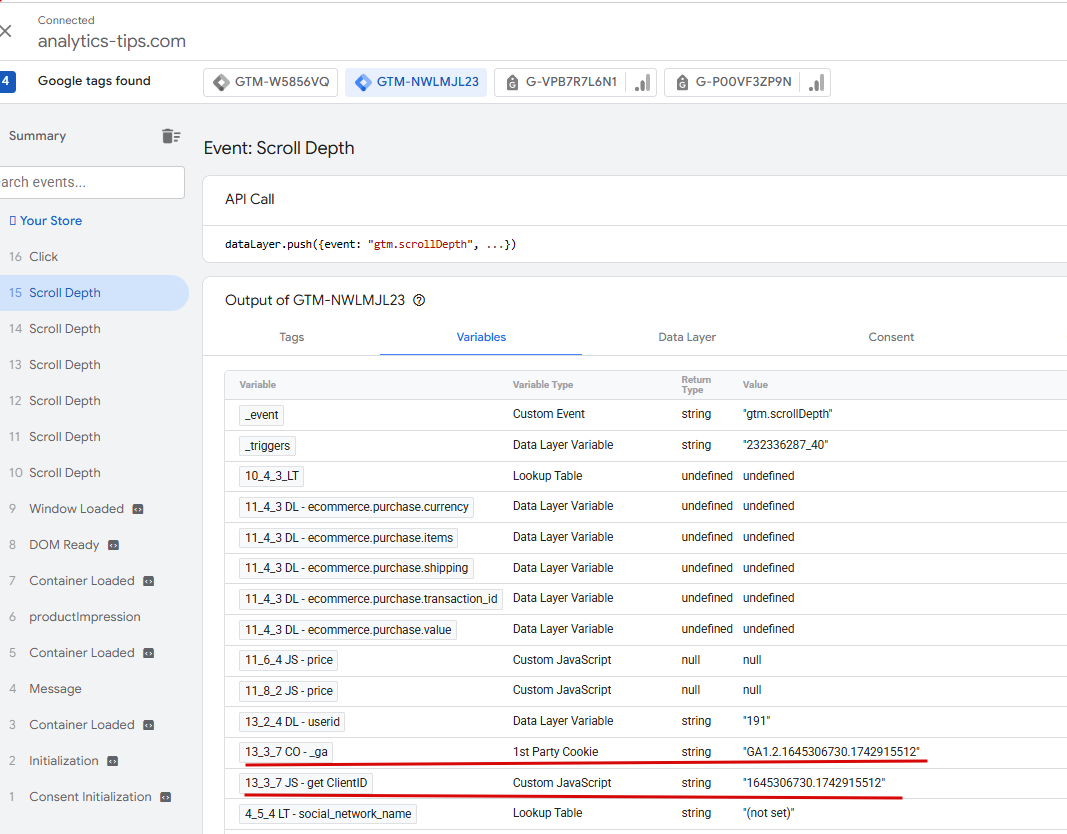Screen dimensions: 1067x834
Task: Click the 13_2_4 DL - userid variable
Action: point(292,722)
